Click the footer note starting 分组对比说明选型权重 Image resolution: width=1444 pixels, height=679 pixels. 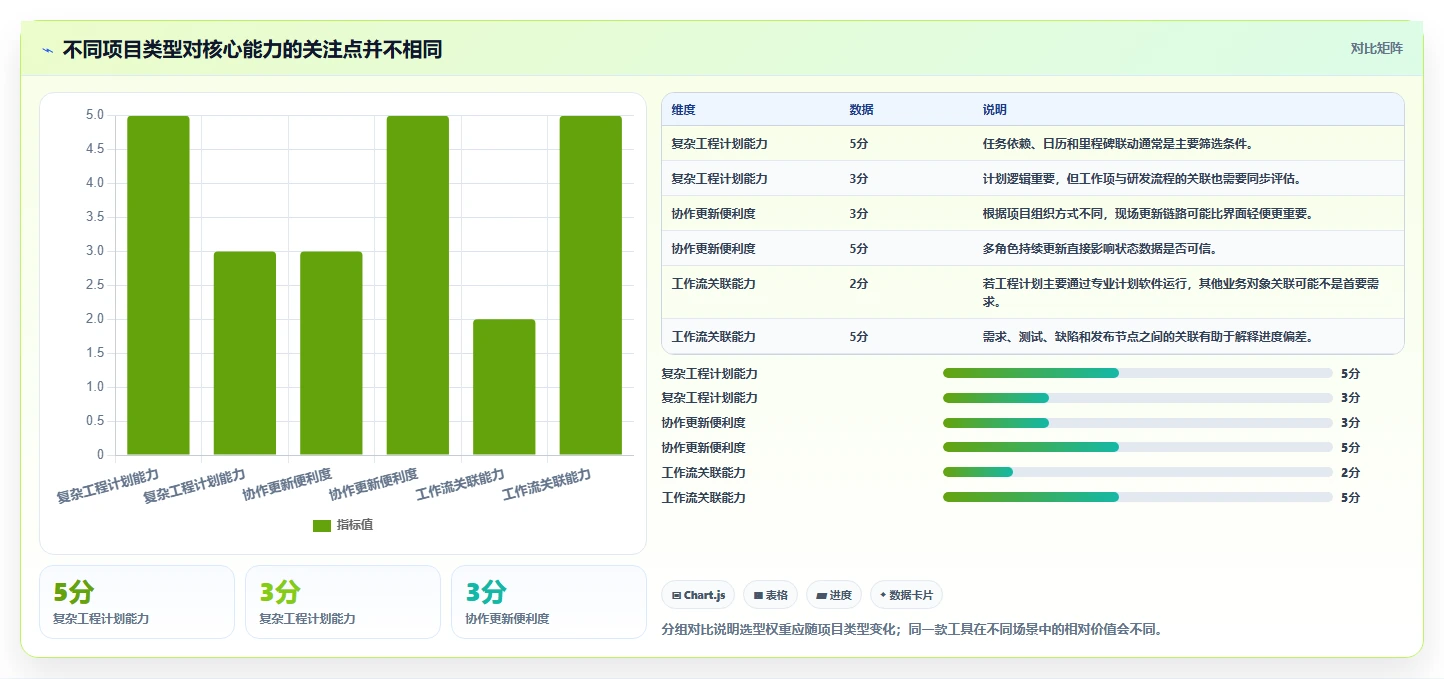click(912, 630)
